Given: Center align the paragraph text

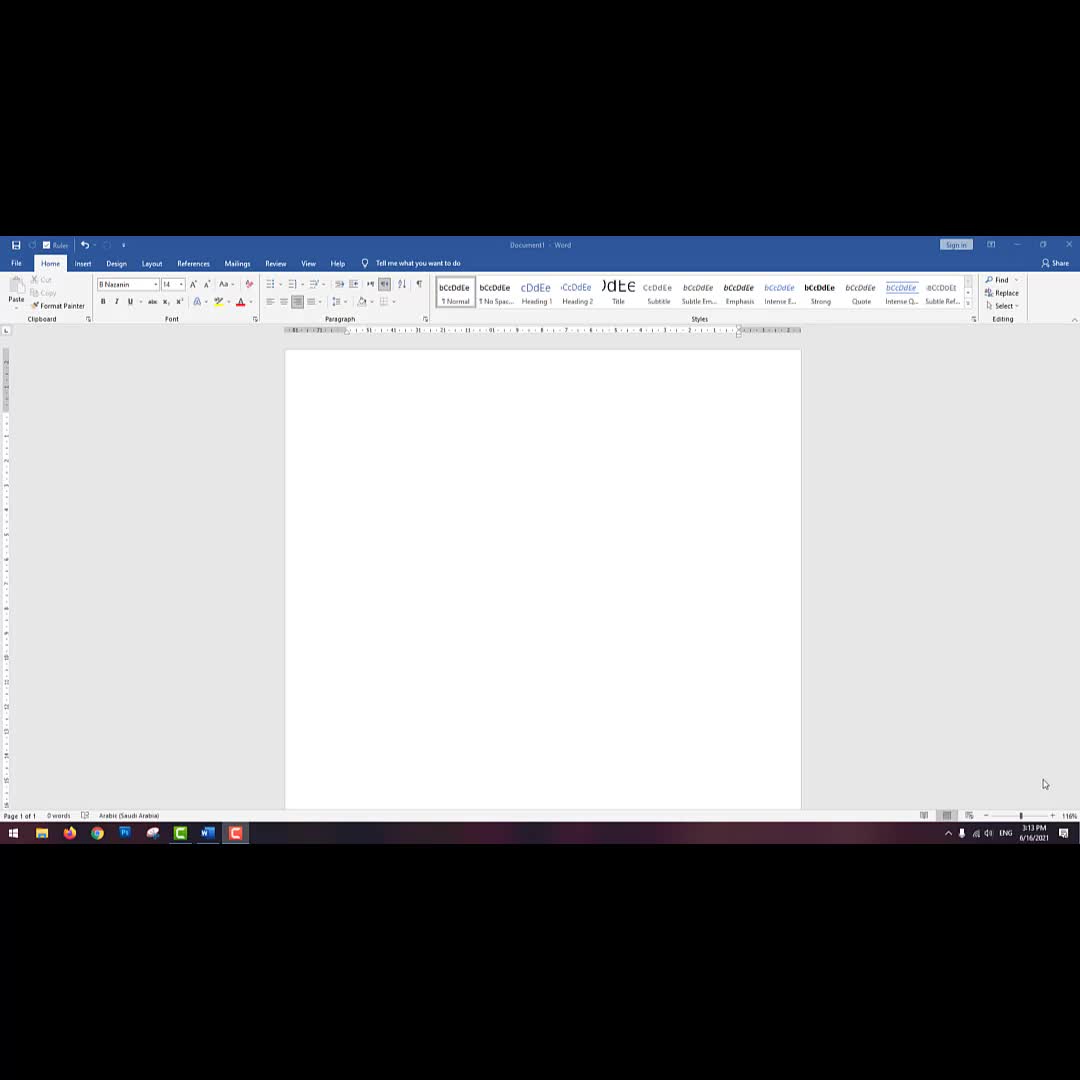Looking at the screenshot, I should pos(284,302).
